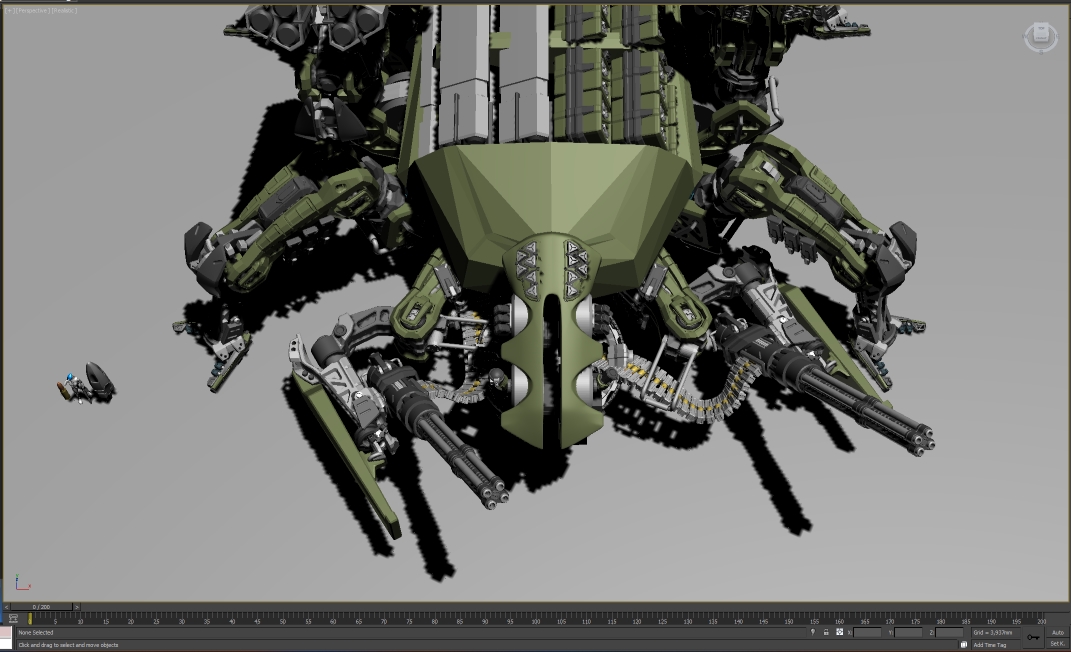Click the Z coordinate input field
The image size is (1071, 652).
[949, 632]
